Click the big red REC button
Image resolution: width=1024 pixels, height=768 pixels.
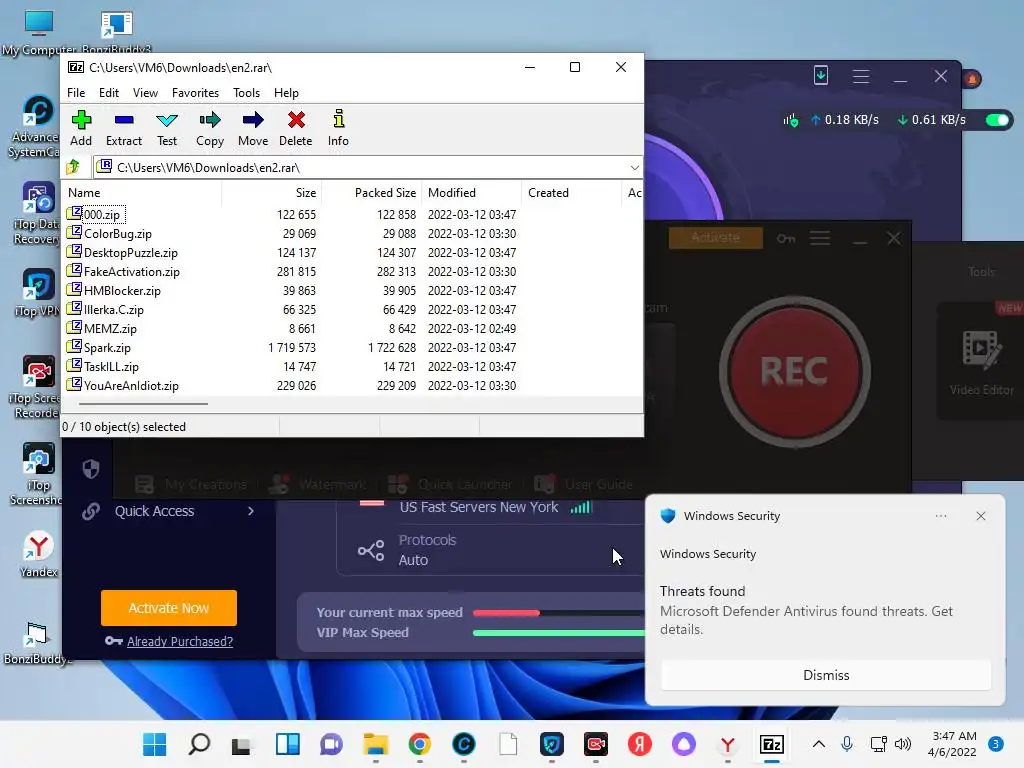coord(794,372)
